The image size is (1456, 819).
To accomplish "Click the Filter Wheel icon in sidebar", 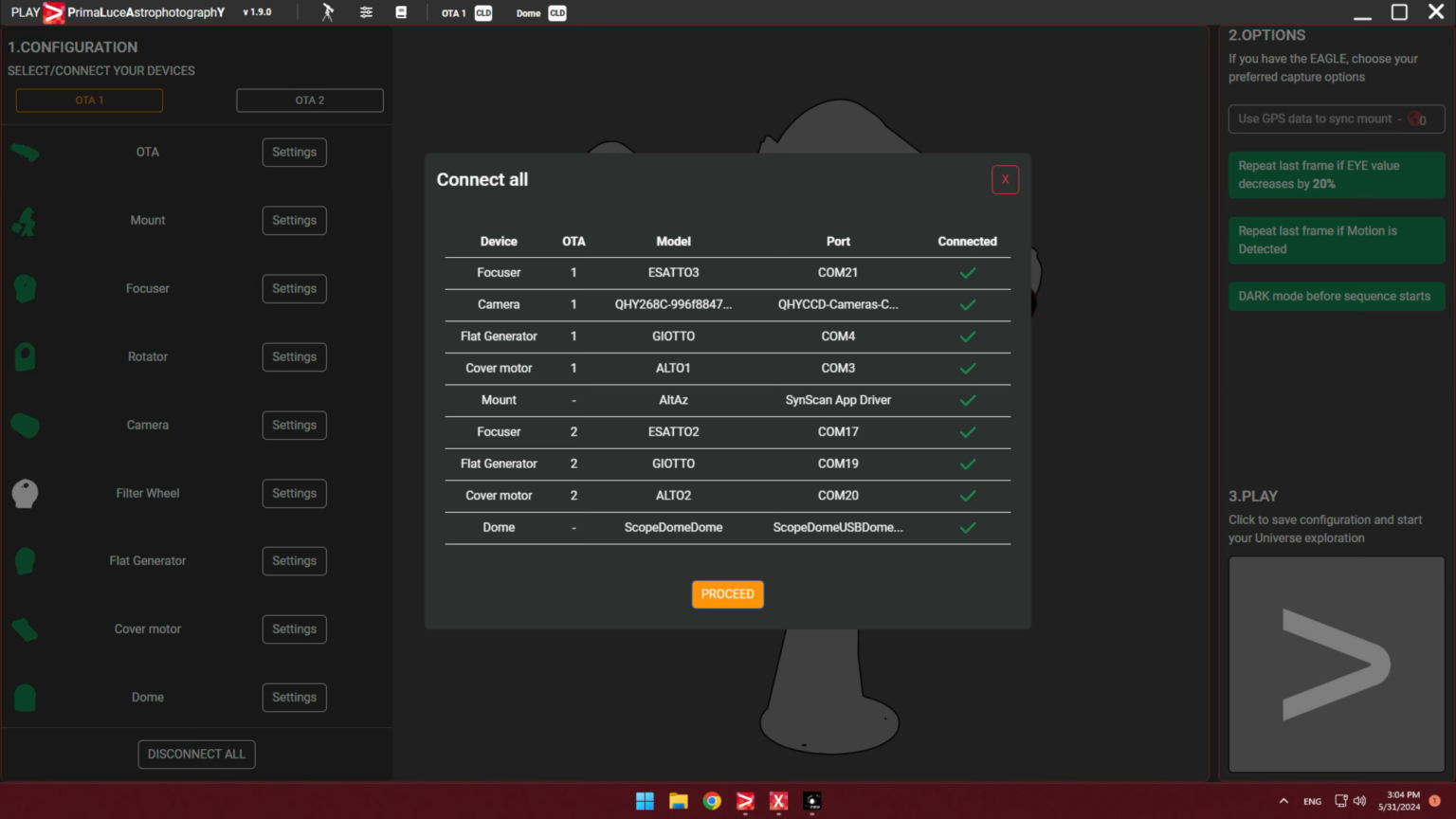I will click(26, 493).
